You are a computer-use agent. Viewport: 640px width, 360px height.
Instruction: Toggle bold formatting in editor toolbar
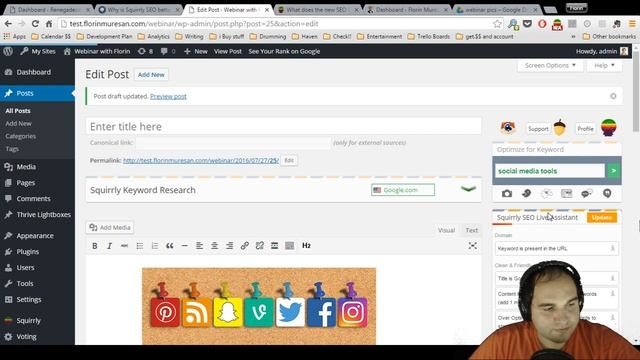tap(95, 246)
